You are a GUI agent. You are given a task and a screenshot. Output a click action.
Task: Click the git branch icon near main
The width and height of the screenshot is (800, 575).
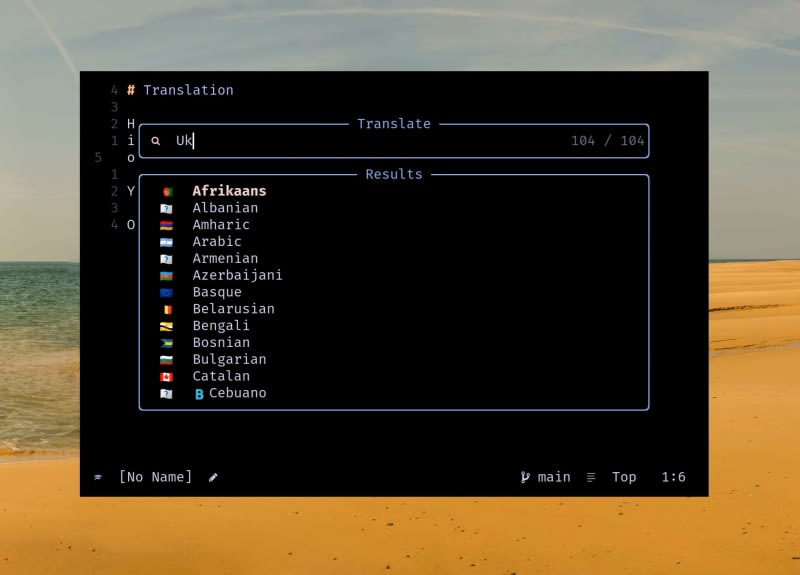pyautogui.click(x=525, y=477)
